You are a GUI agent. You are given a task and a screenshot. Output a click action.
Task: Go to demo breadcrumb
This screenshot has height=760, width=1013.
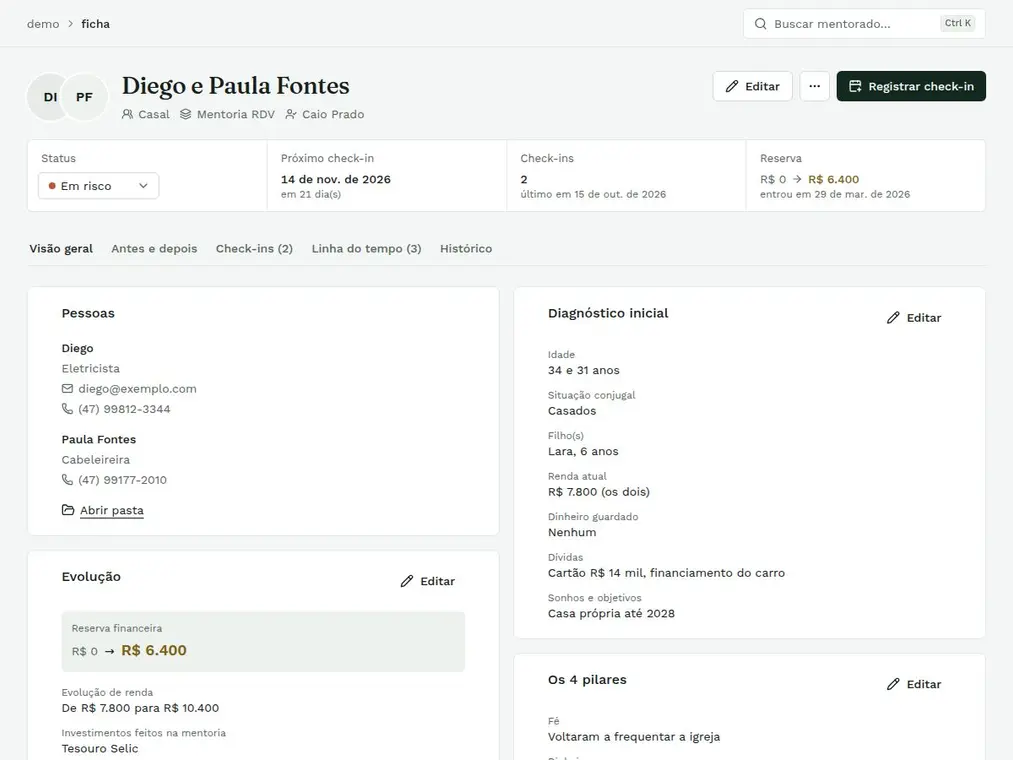[x=43, y=24]
